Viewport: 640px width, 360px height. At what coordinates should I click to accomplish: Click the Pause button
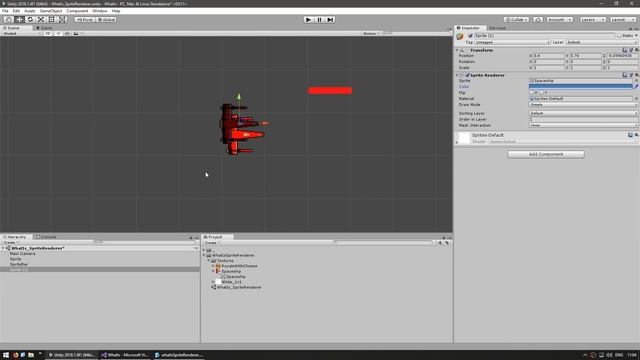tap(320, 20)
